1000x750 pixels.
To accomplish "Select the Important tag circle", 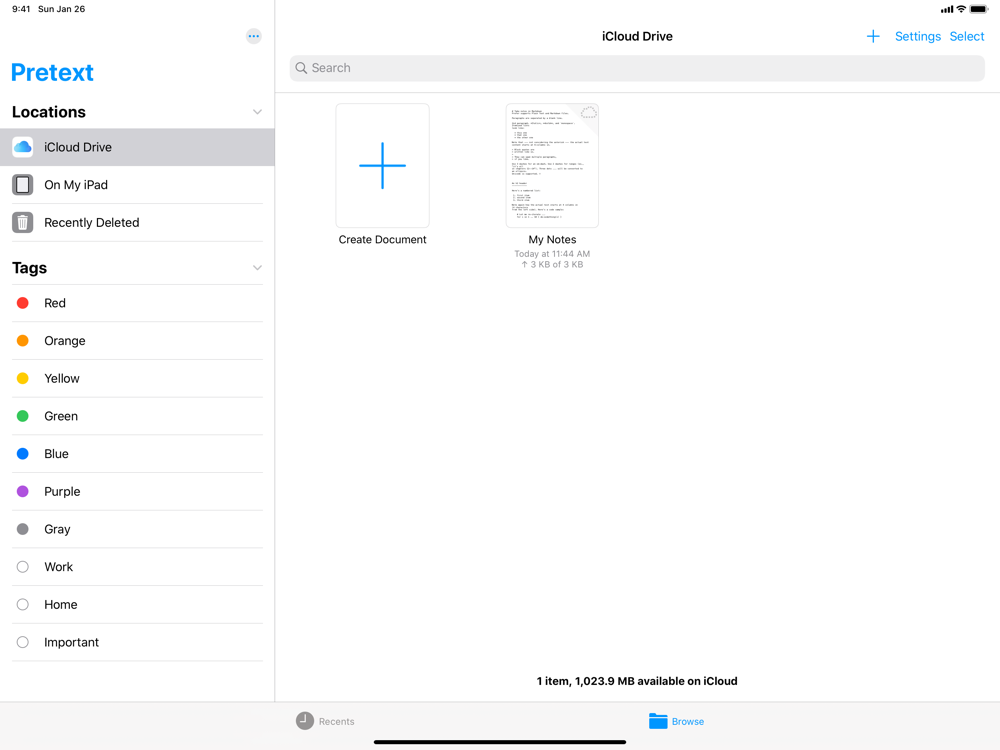I will [x=23, y=642].
